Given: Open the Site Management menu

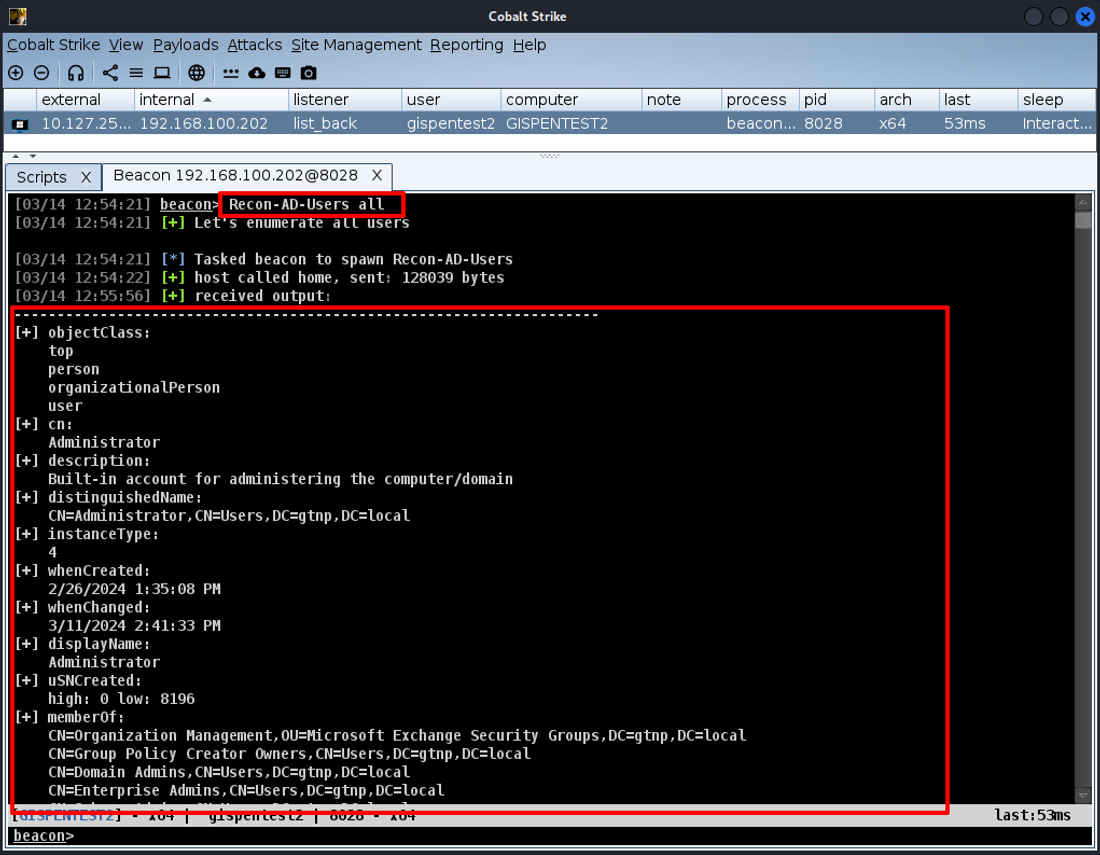Looking at the screenshot, I should tap(356, 45).
